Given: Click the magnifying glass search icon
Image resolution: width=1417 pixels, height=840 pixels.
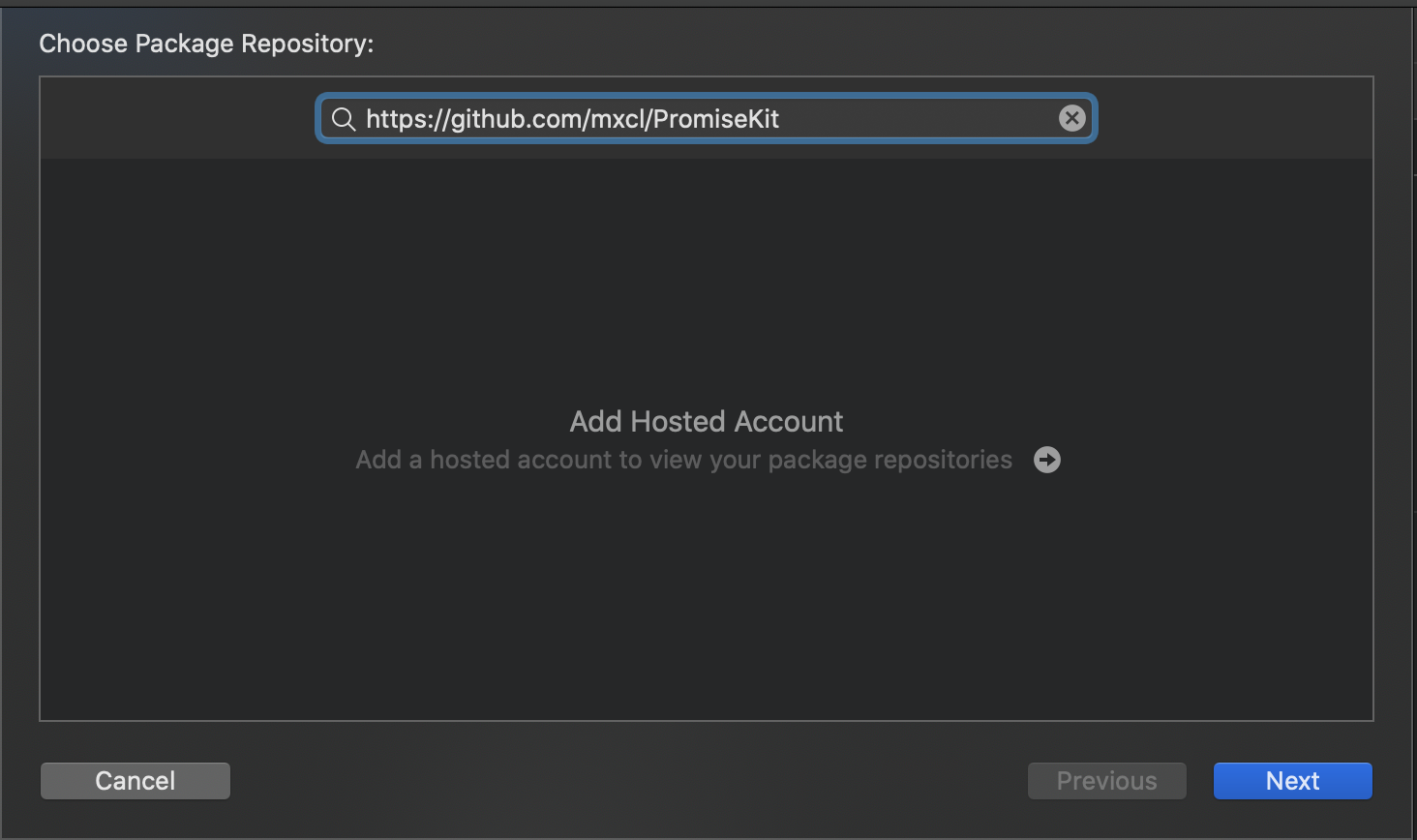Looking at the screenshot, I should click(x=343, y=119).
